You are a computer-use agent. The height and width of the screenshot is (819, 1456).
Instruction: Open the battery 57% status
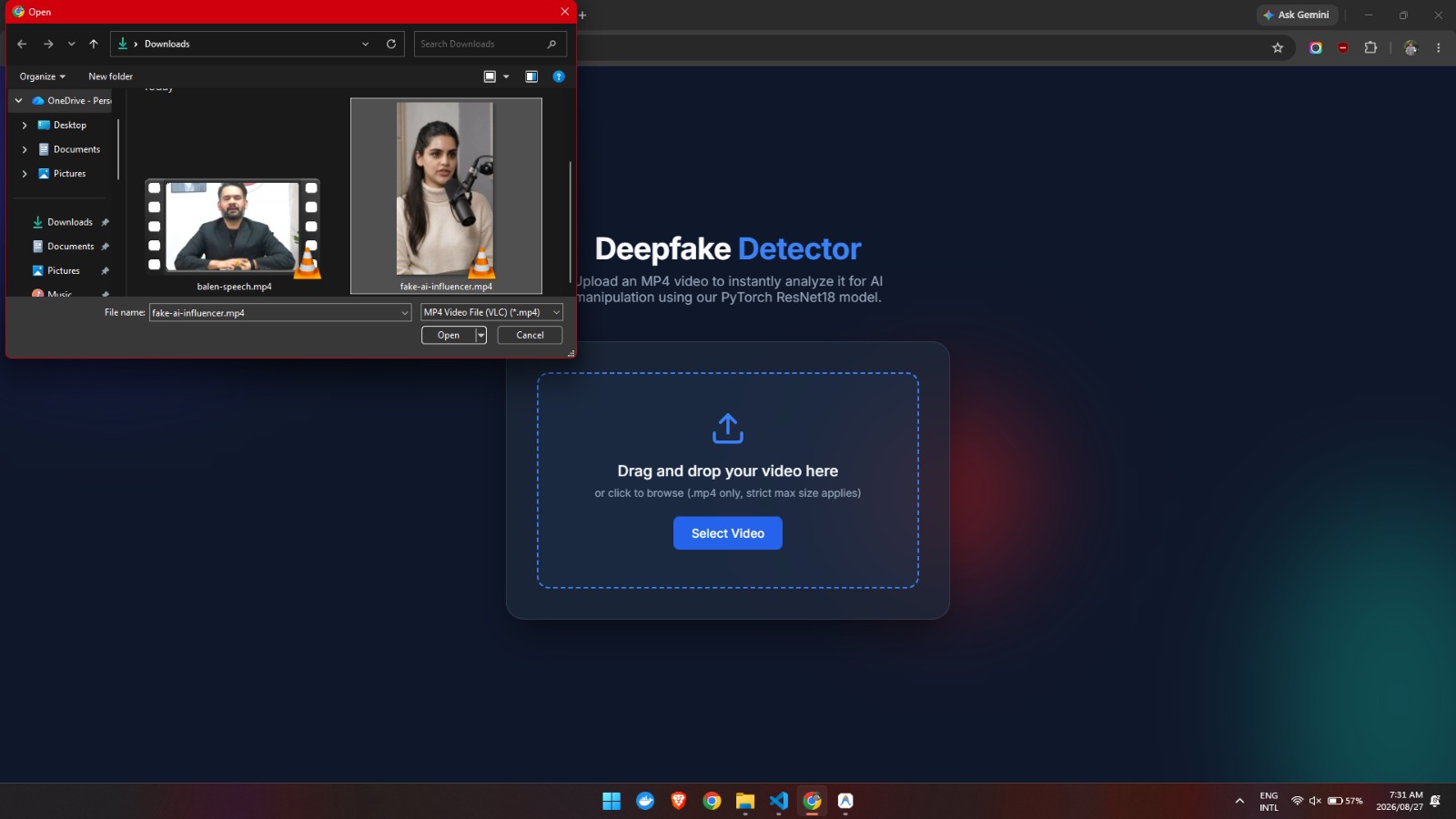click(1345, 801)
